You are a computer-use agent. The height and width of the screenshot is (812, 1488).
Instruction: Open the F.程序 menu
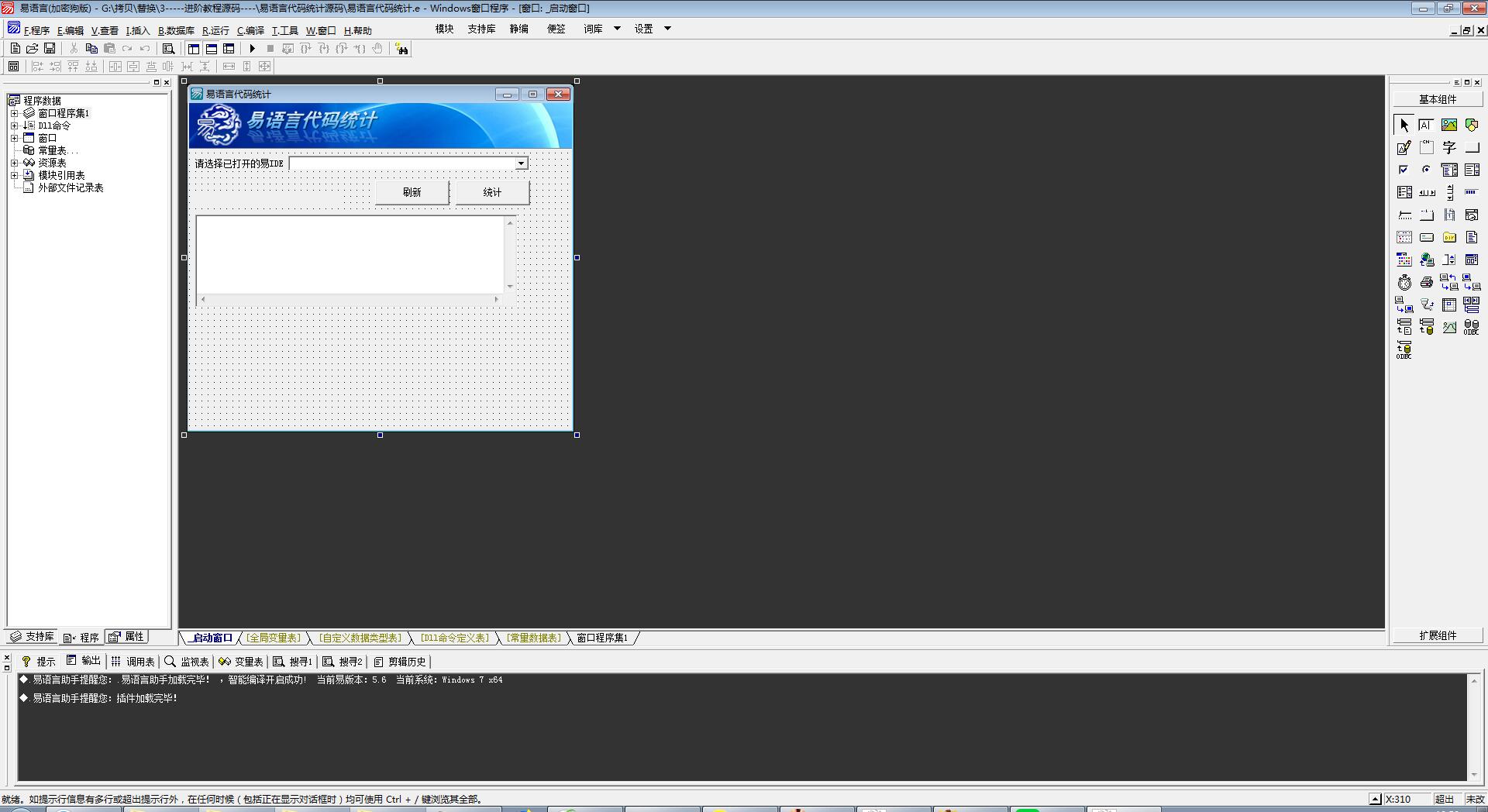point(36,30)
